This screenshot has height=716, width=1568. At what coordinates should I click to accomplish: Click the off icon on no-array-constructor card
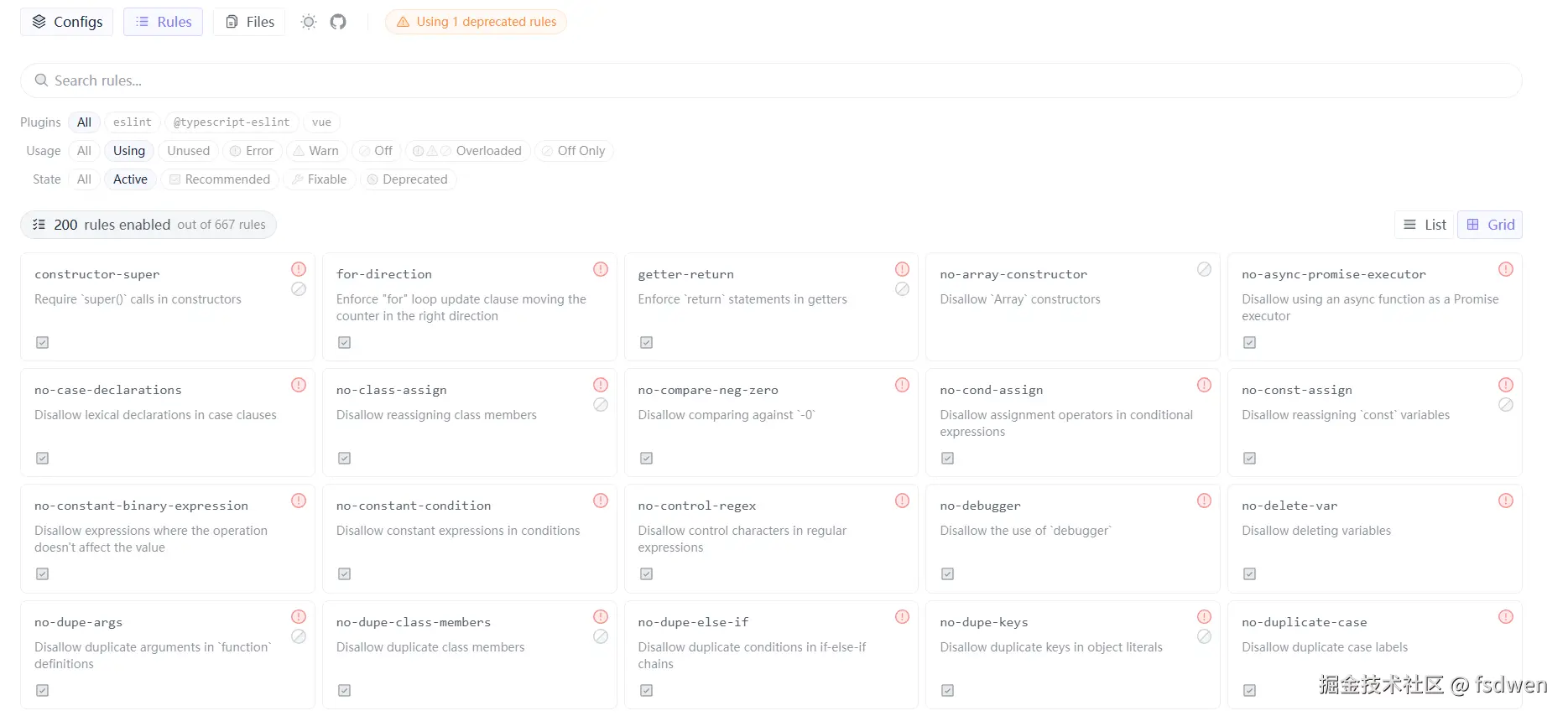[x=1204, y=269]
